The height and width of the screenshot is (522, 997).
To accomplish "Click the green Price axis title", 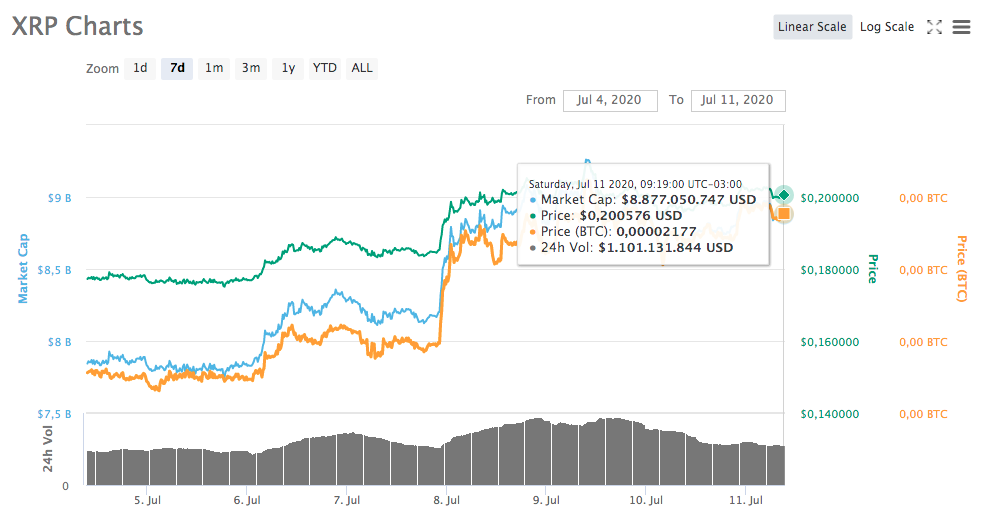I will (x=873, y=269).
